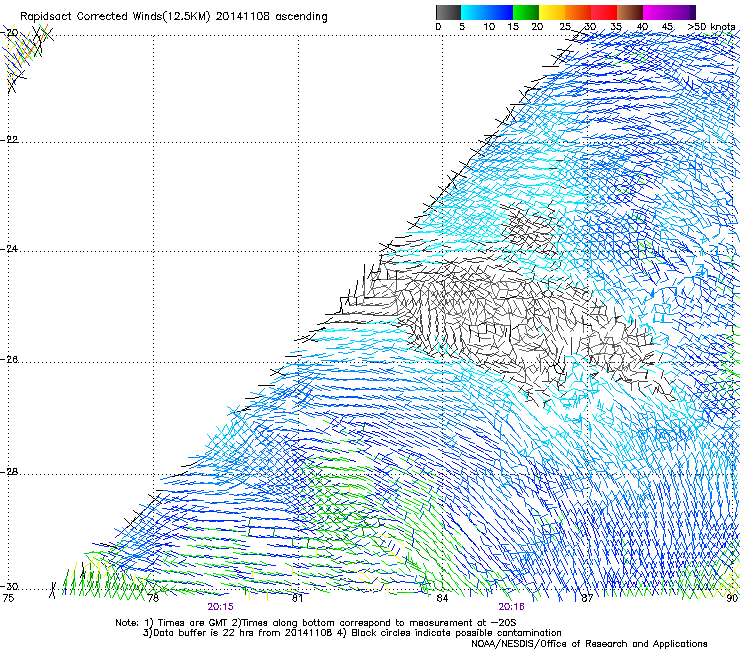
Task: Click the note about 'Data buffer is 22 hrs'
Action: (x=236, y=633)
